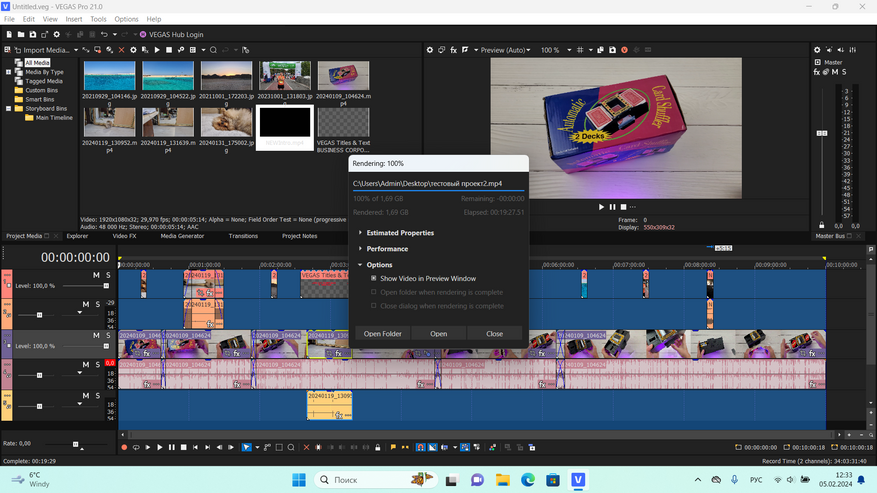Screen dimensions: 877x493
Task: Click the VEGAS Hub Login icon
Action: click(x=143, y=34)
